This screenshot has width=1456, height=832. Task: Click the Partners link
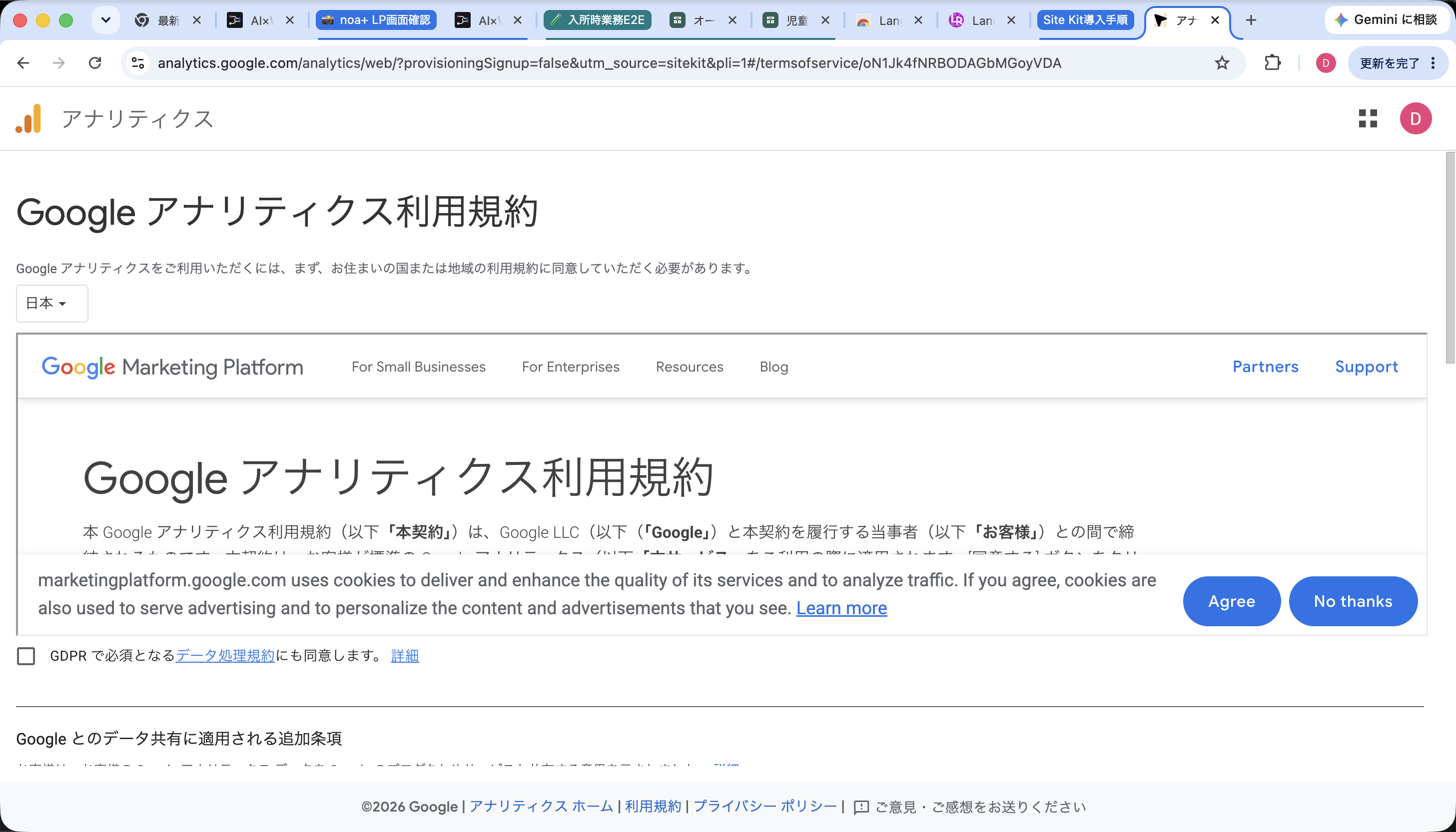[x=1265, y=367]
